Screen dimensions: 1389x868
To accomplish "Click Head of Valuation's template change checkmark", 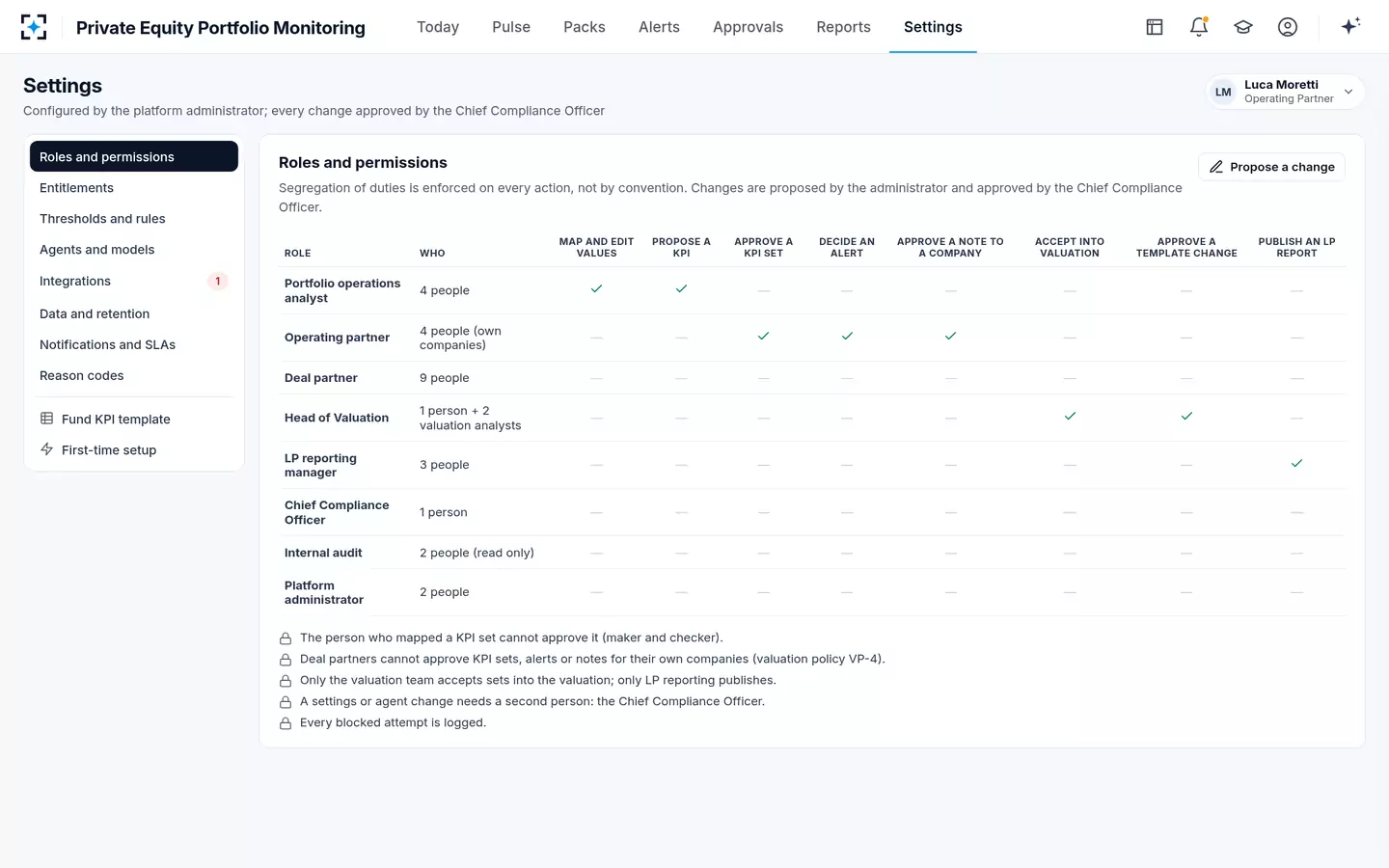I will pyautogui.click(x=1186, y=416).
